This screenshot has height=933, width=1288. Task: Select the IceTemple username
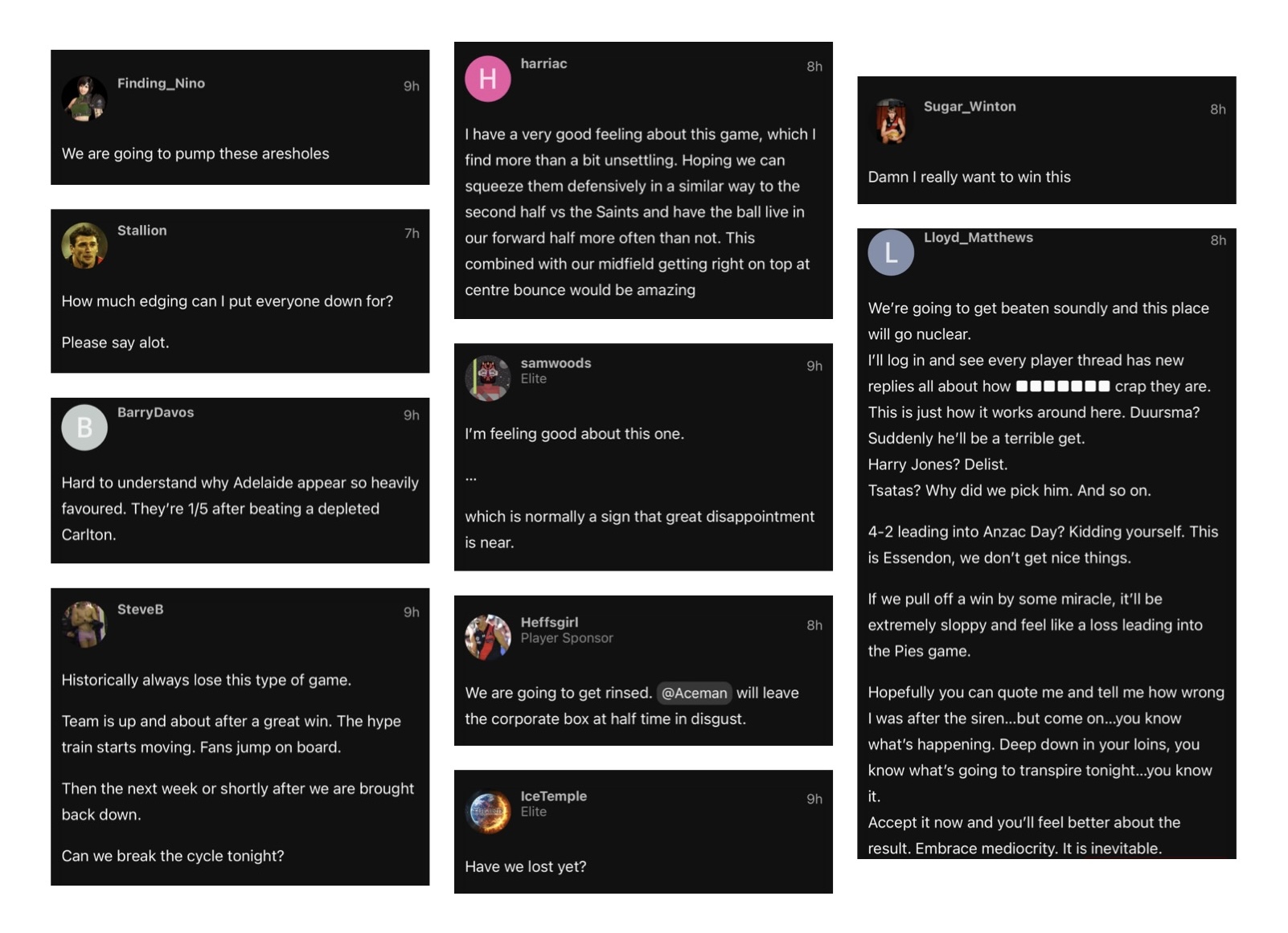[x=554, y=796]
